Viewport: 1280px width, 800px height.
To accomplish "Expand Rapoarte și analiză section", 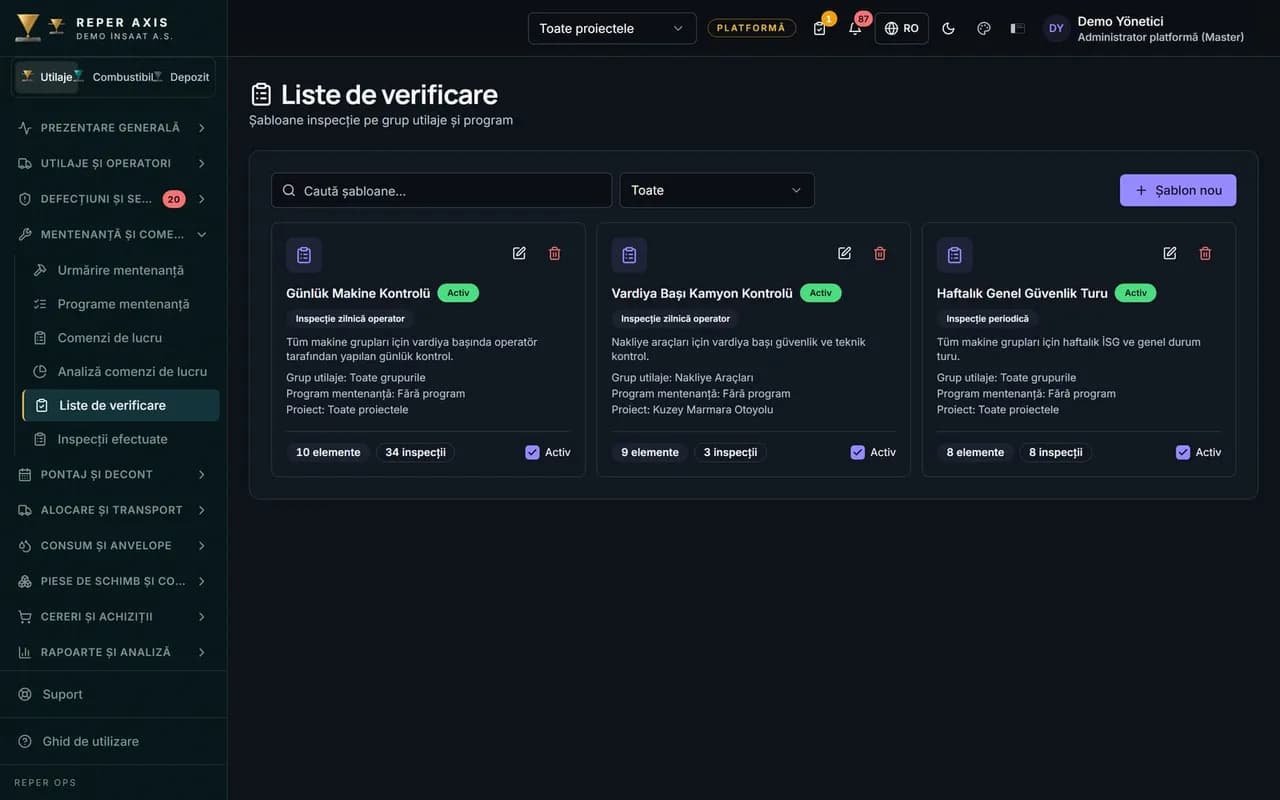I will point(113,652).
